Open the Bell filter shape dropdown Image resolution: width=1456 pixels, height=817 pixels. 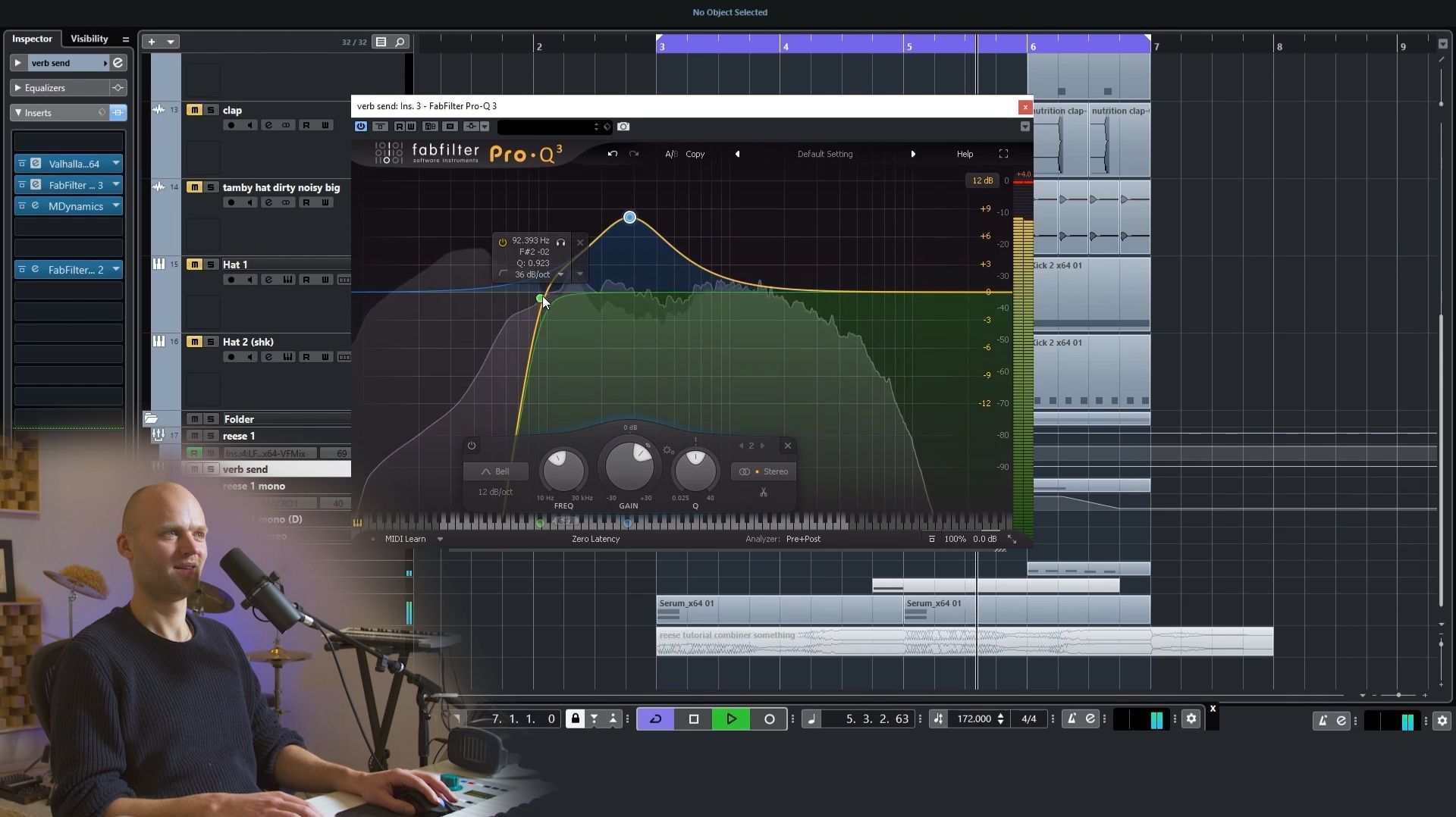[x=495, y=471]
